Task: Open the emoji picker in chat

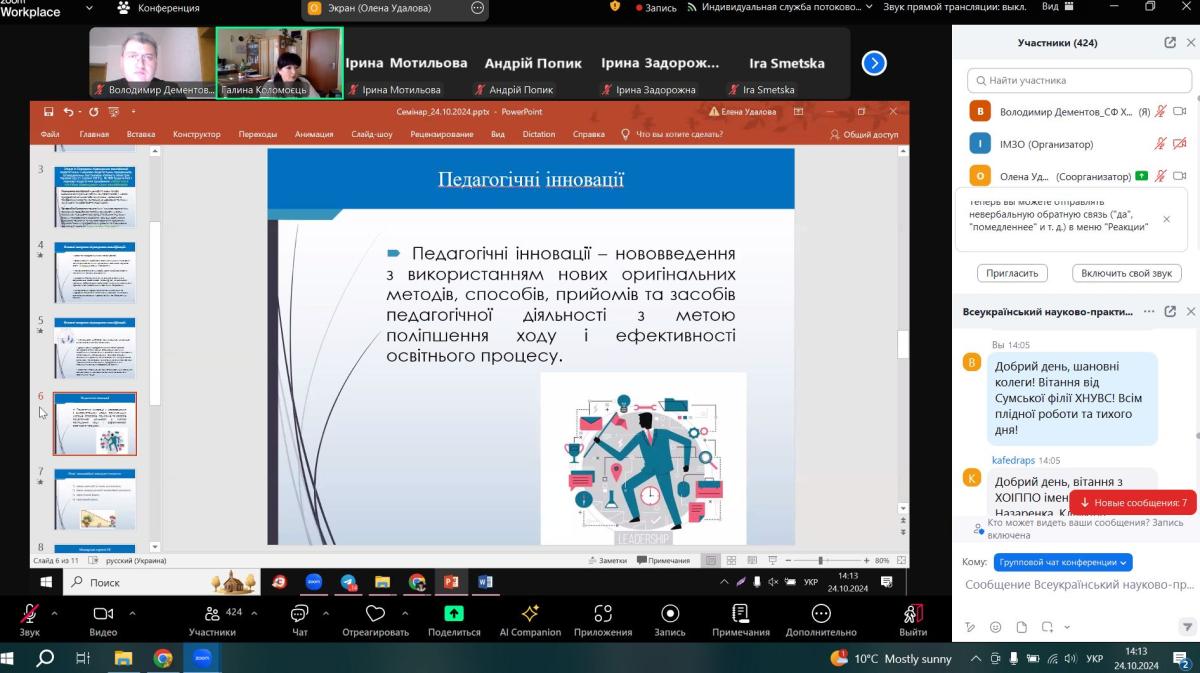Action: pyautogui.click(x=995, y=627)
